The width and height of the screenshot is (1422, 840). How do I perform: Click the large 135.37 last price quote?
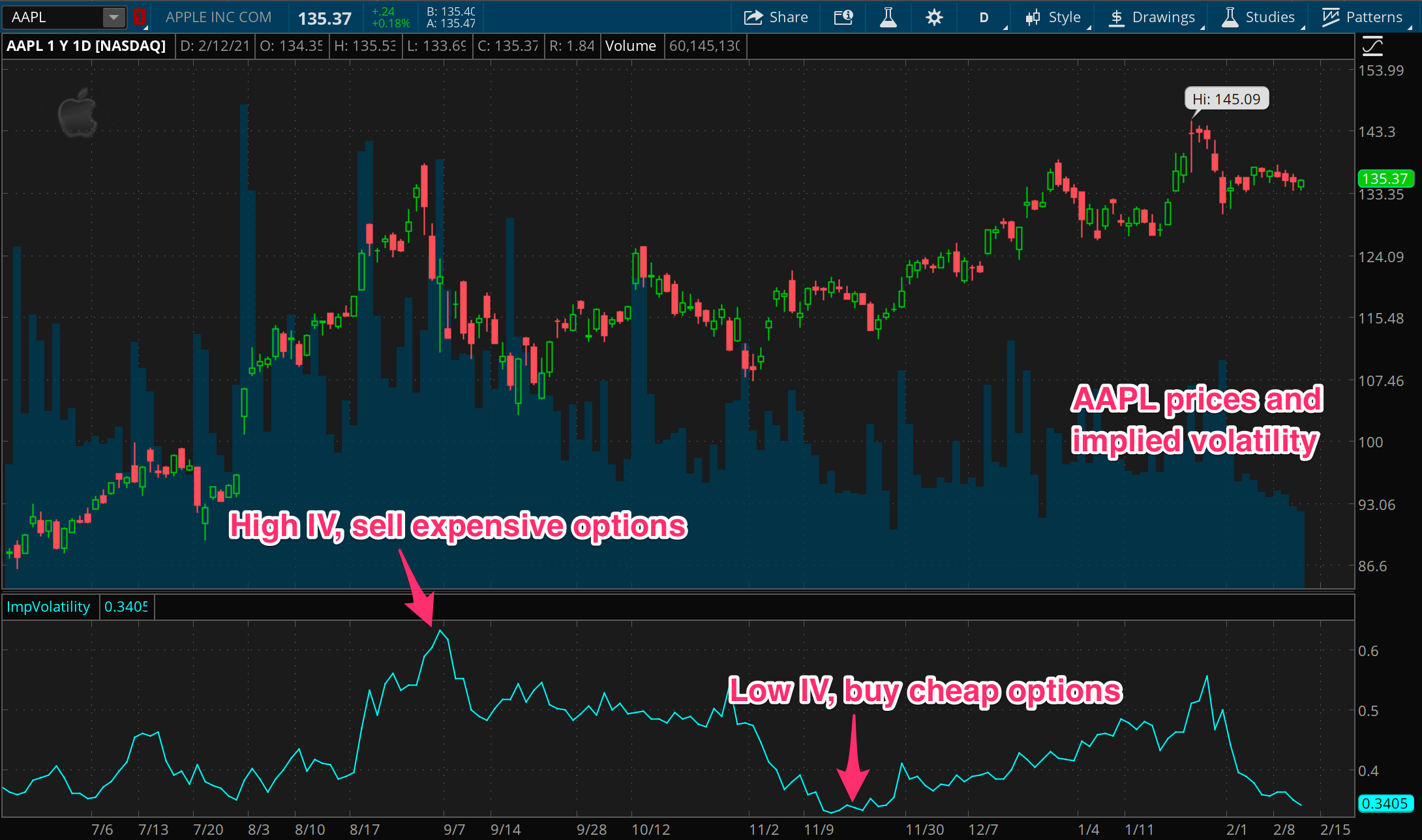pos(324,18)
